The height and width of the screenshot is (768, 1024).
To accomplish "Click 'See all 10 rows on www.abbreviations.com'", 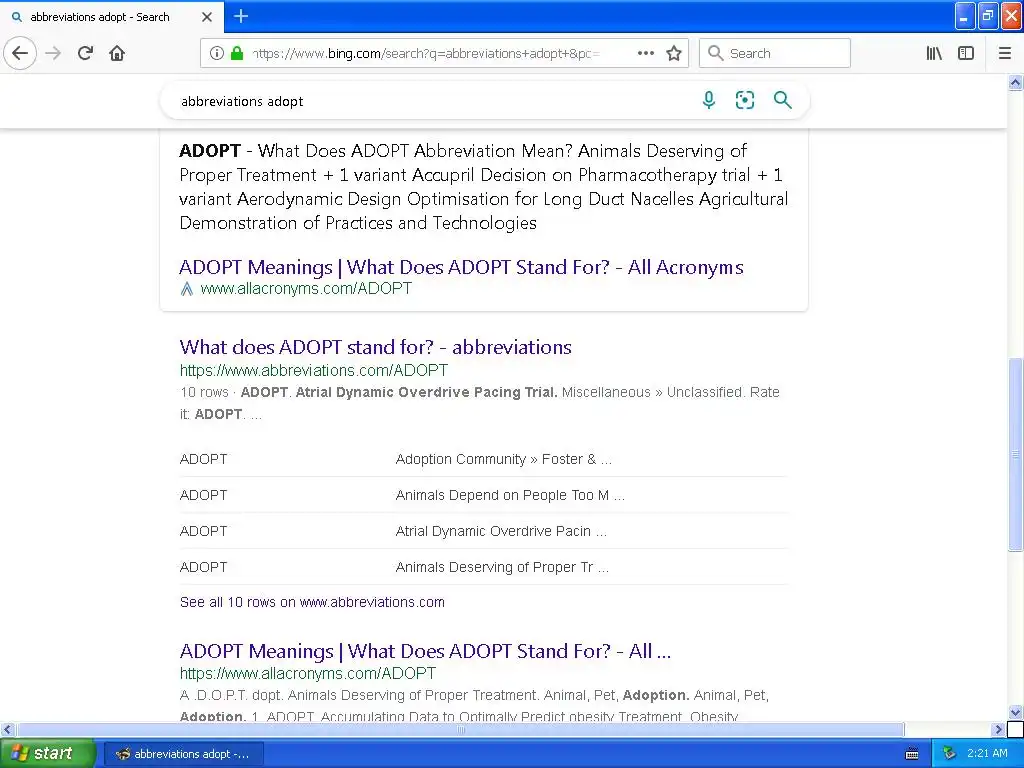I will (x=312, y=602).
